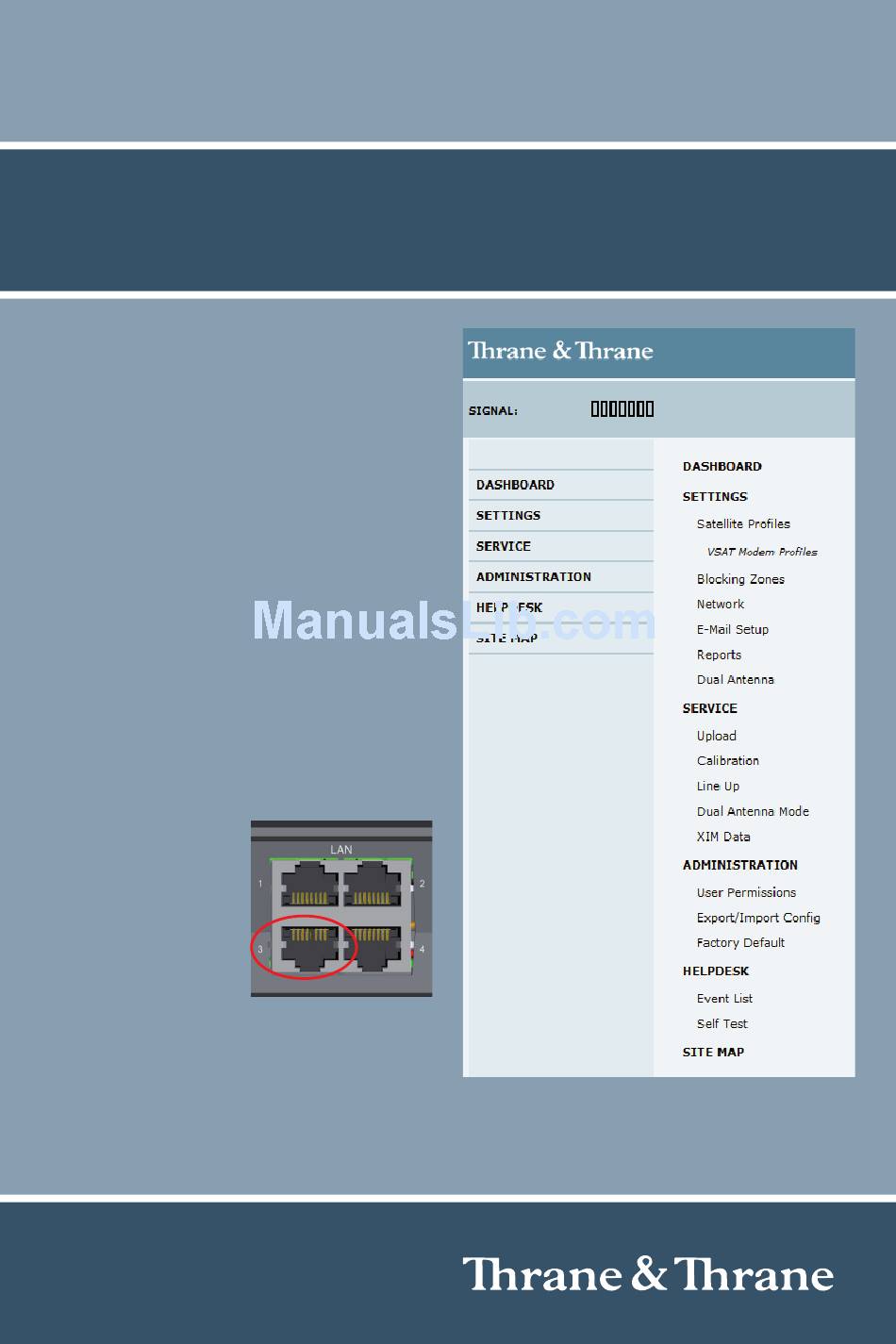Open Satellite Profiles link

point(743,524)
